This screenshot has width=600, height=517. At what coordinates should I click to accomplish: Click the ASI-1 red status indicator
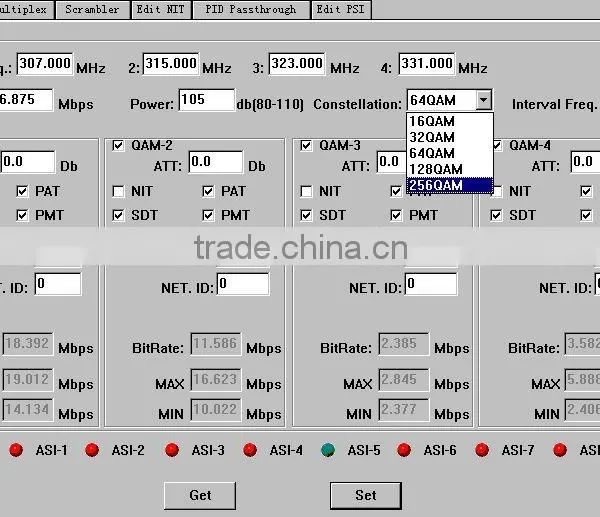pyautogui.click(x=16, y=450)
